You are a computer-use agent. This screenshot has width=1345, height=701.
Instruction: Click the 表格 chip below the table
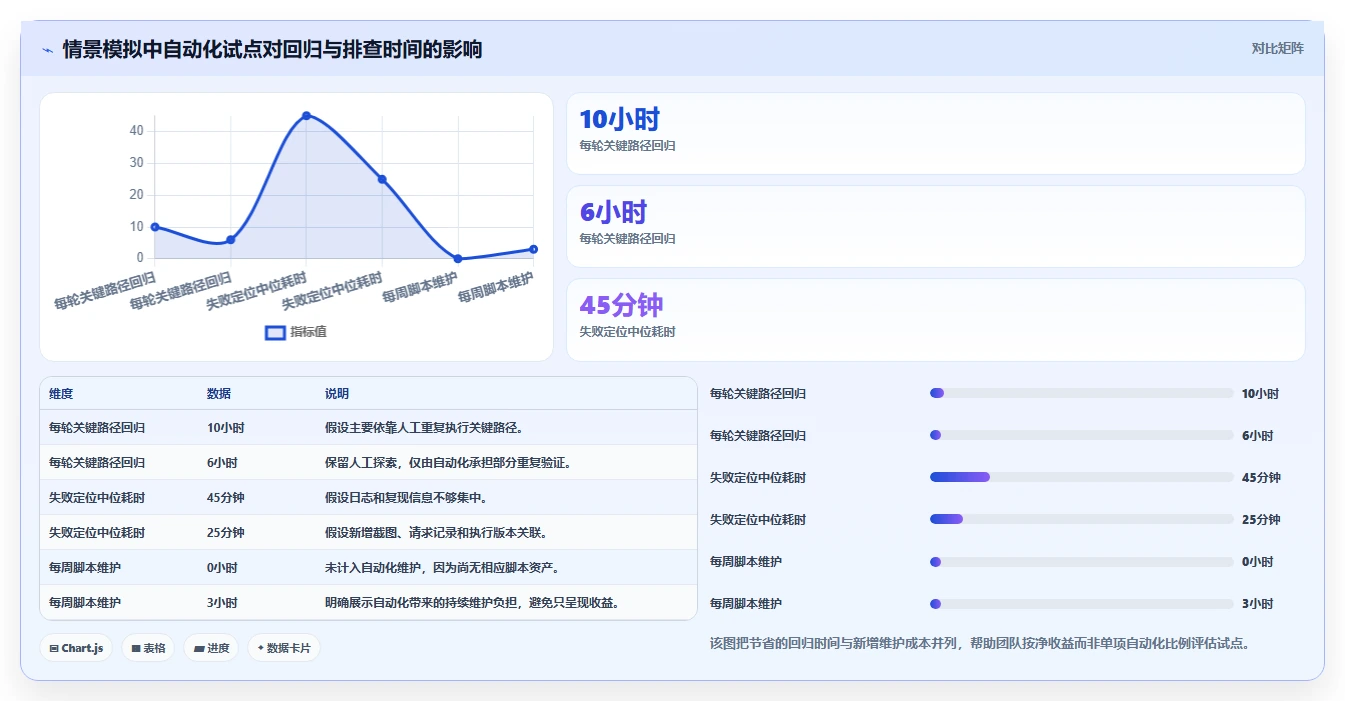(148, 648)
